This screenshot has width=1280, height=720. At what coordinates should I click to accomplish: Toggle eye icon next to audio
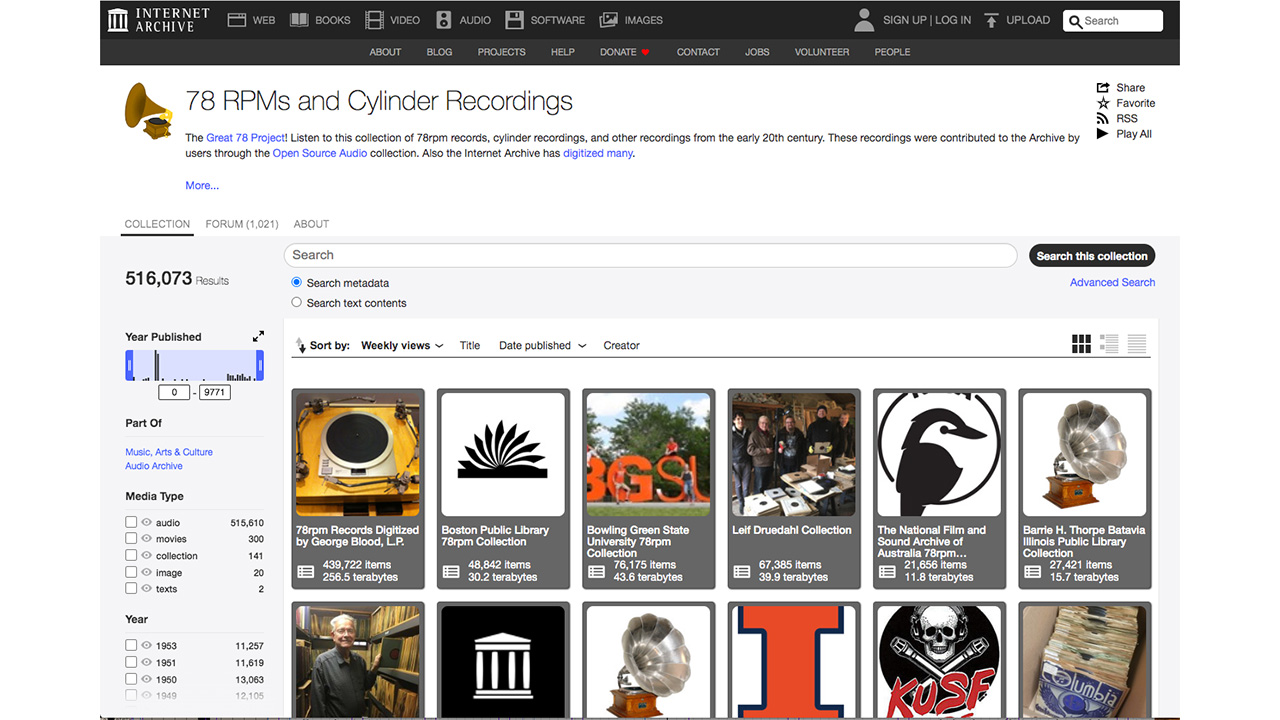[x=146, y=522]
